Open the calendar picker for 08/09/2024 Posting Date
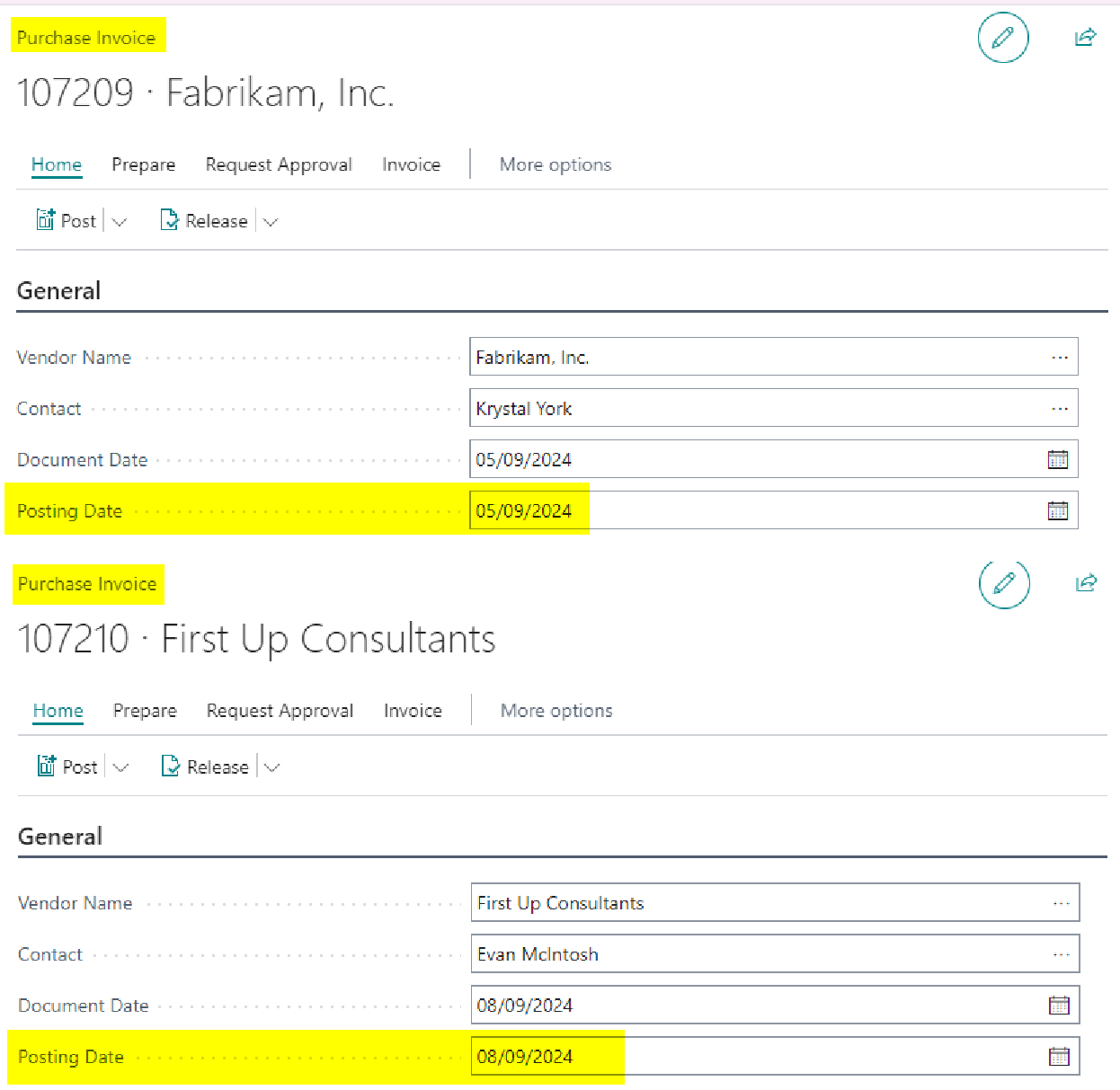Image resolution: width=1120 pixels, height=1090 pixels. pyautogui.click(x=1059, y=1057)
